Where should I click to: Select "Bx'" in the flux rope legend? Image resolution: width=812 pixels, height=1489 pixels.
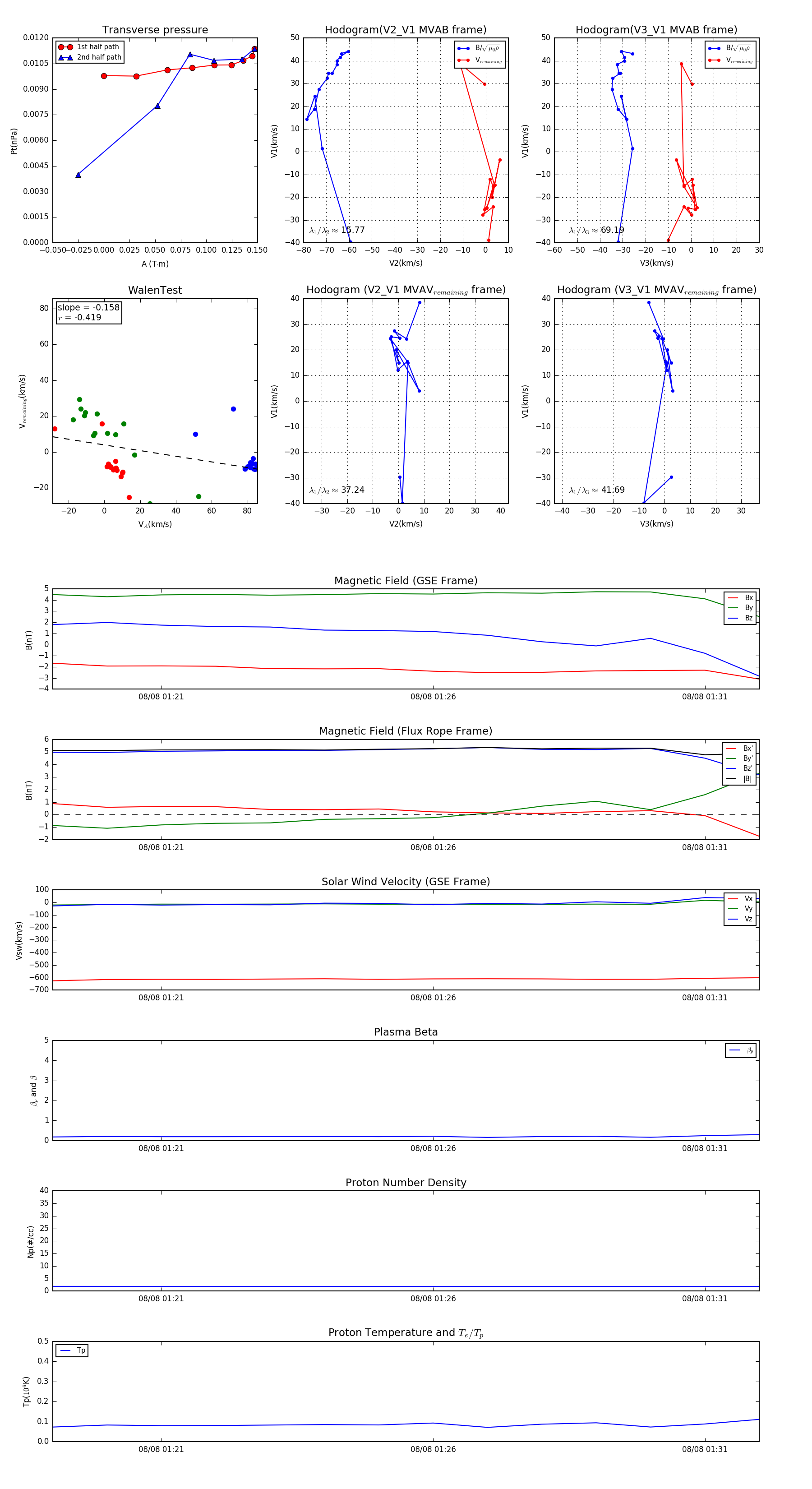(740, 749)
